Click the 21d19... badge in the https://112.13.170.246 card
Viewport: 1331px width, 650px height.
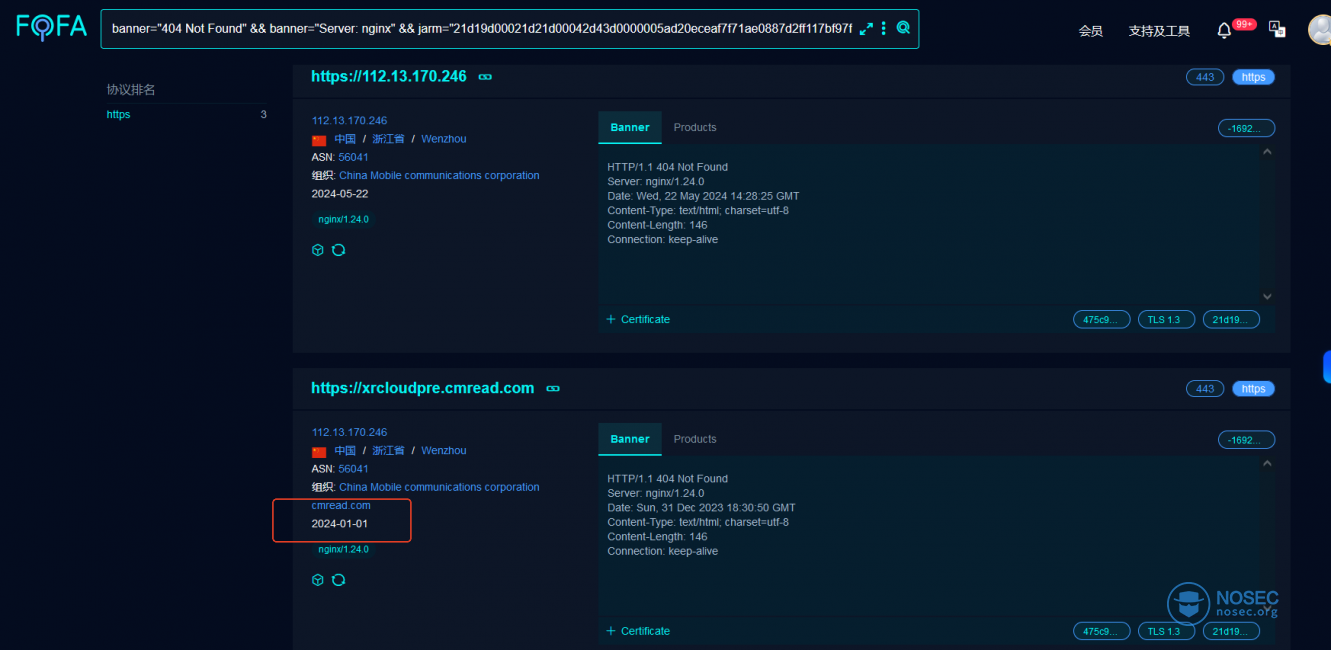click(1231, 320)
